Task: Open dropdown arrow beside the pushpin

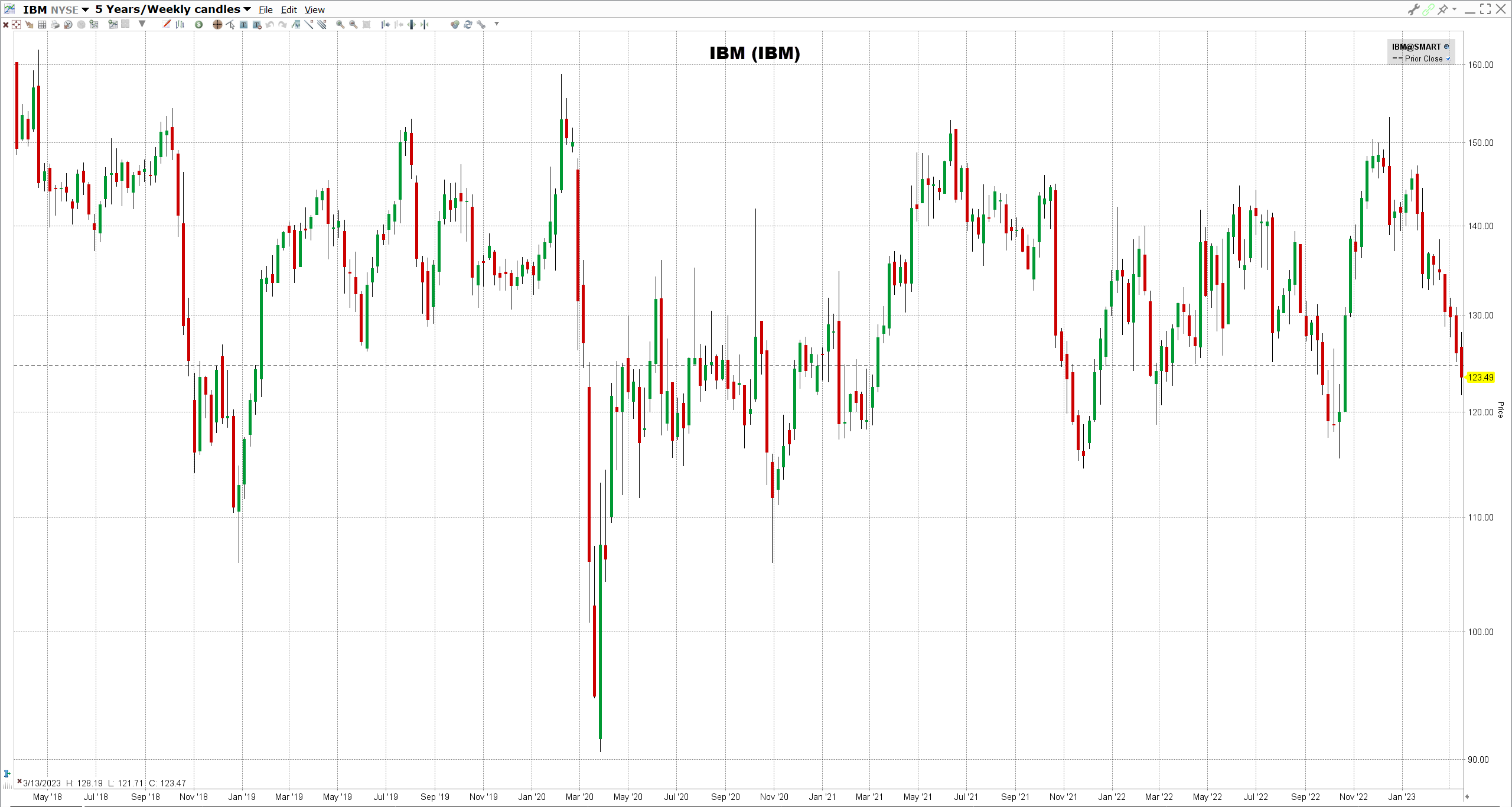Action: point(1454,9)
